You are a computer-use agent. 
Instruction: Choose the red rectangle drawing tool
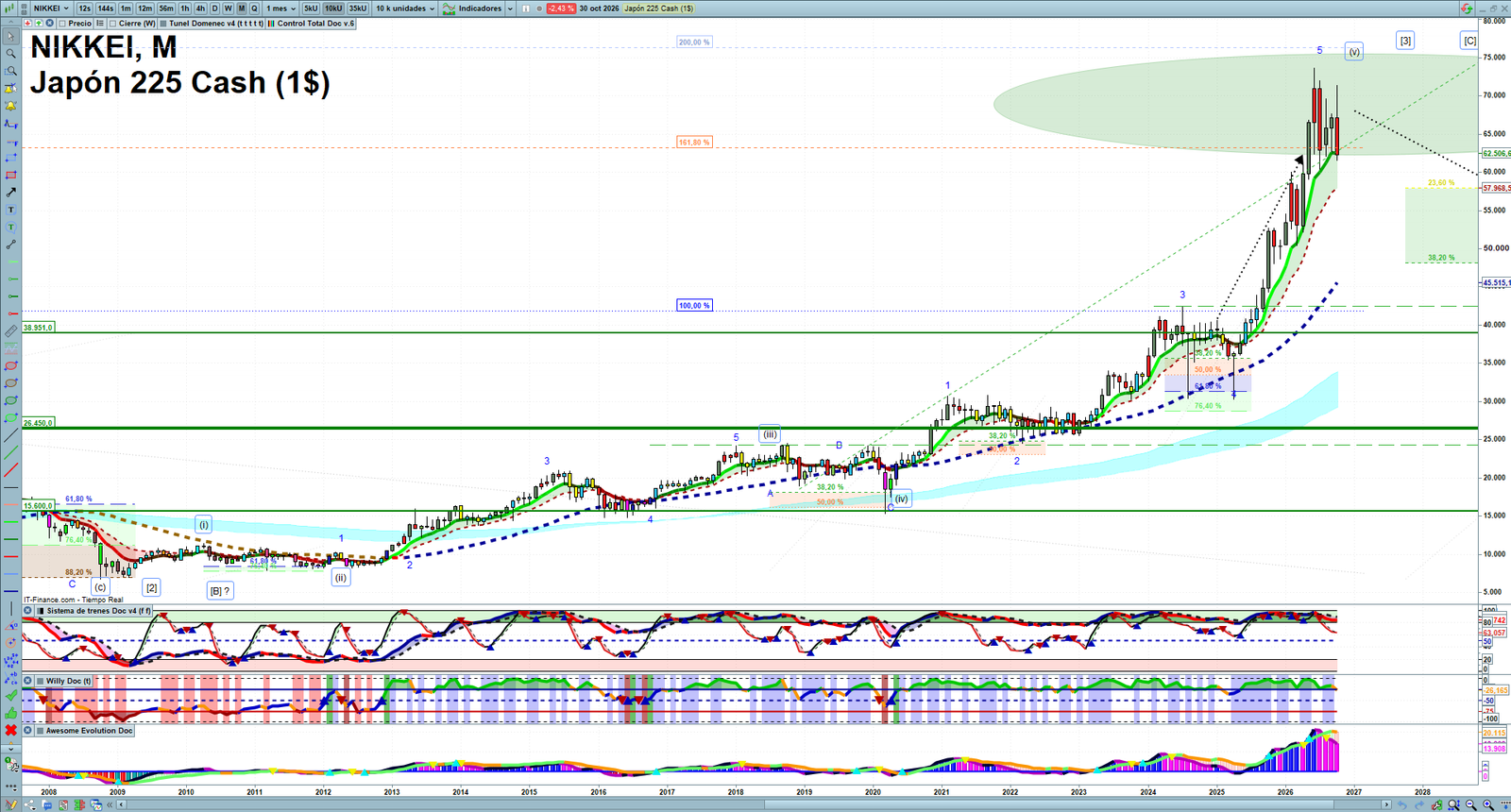(x=11, y=175)
